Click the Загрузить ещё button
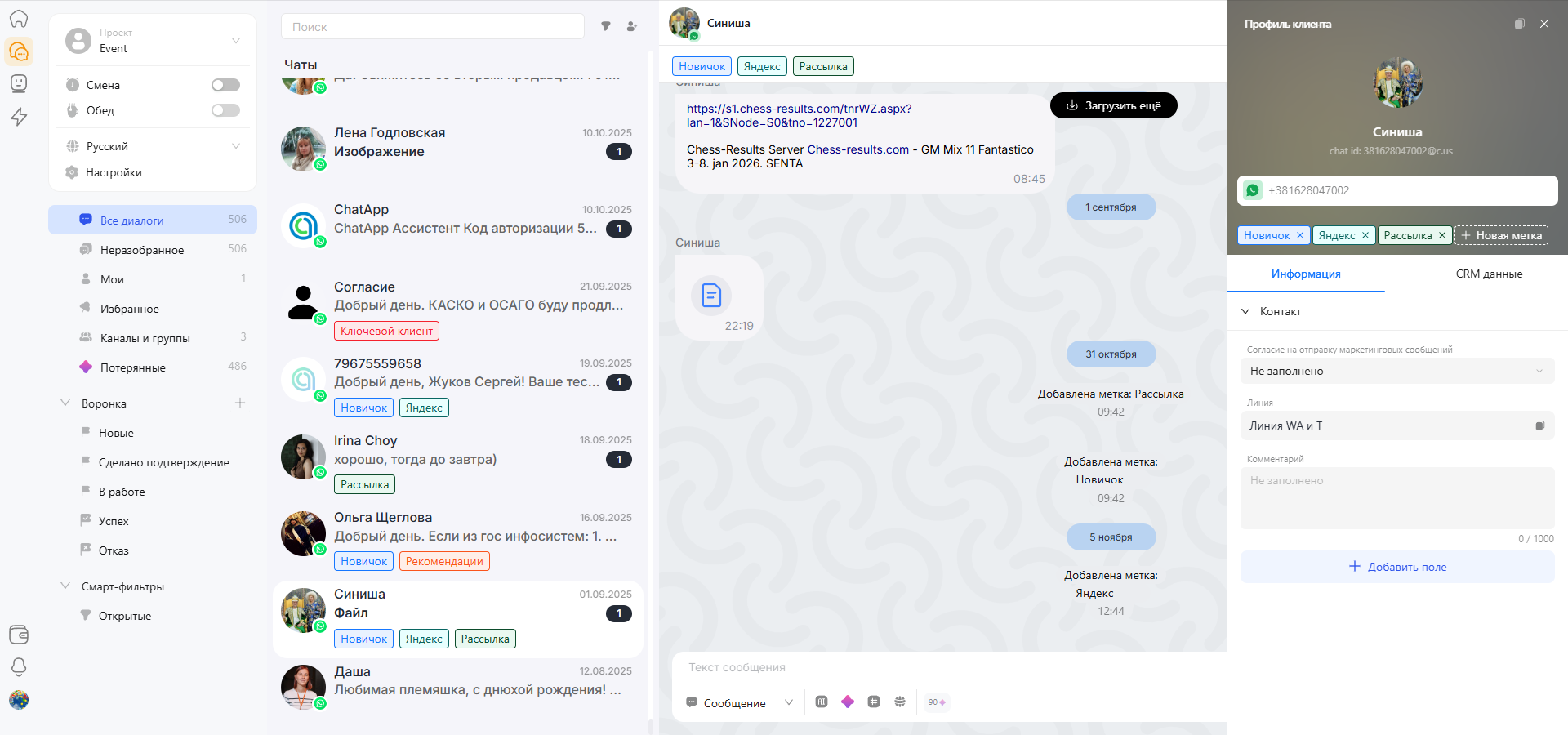This screenshot has height=735, width=1568. [x=1113, y=105]
